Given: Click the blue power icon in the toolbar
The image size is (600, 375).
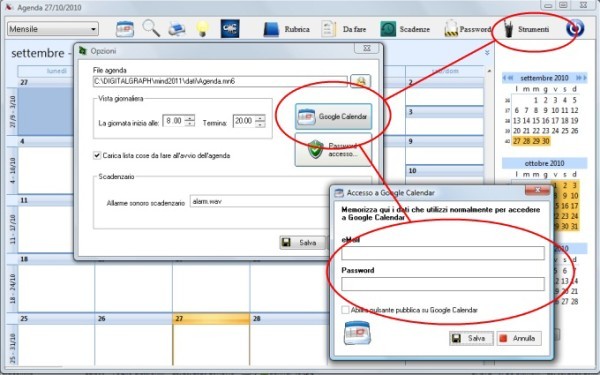Looking at the screenshot, I should (575, 29).
